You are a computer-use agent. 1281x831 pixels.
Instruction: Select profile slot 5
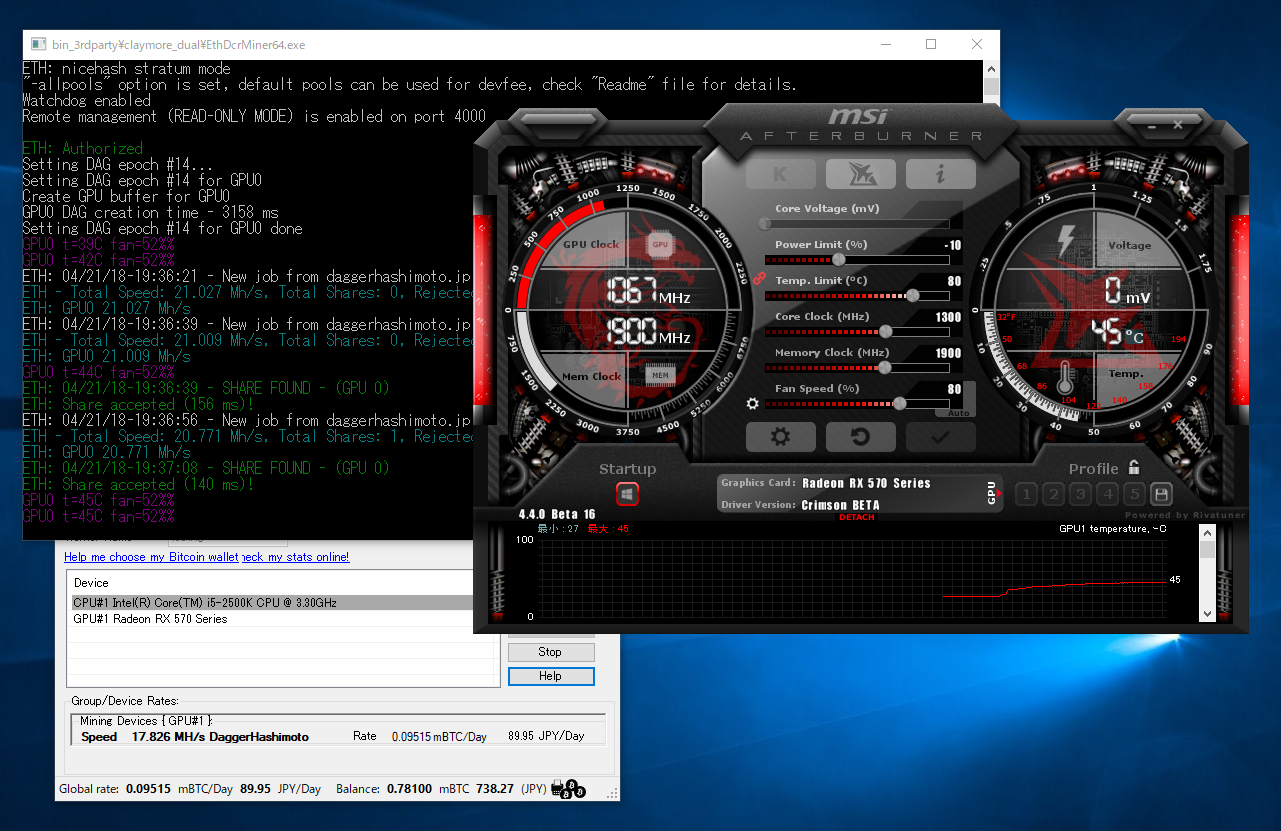[x=1134, y=494]
